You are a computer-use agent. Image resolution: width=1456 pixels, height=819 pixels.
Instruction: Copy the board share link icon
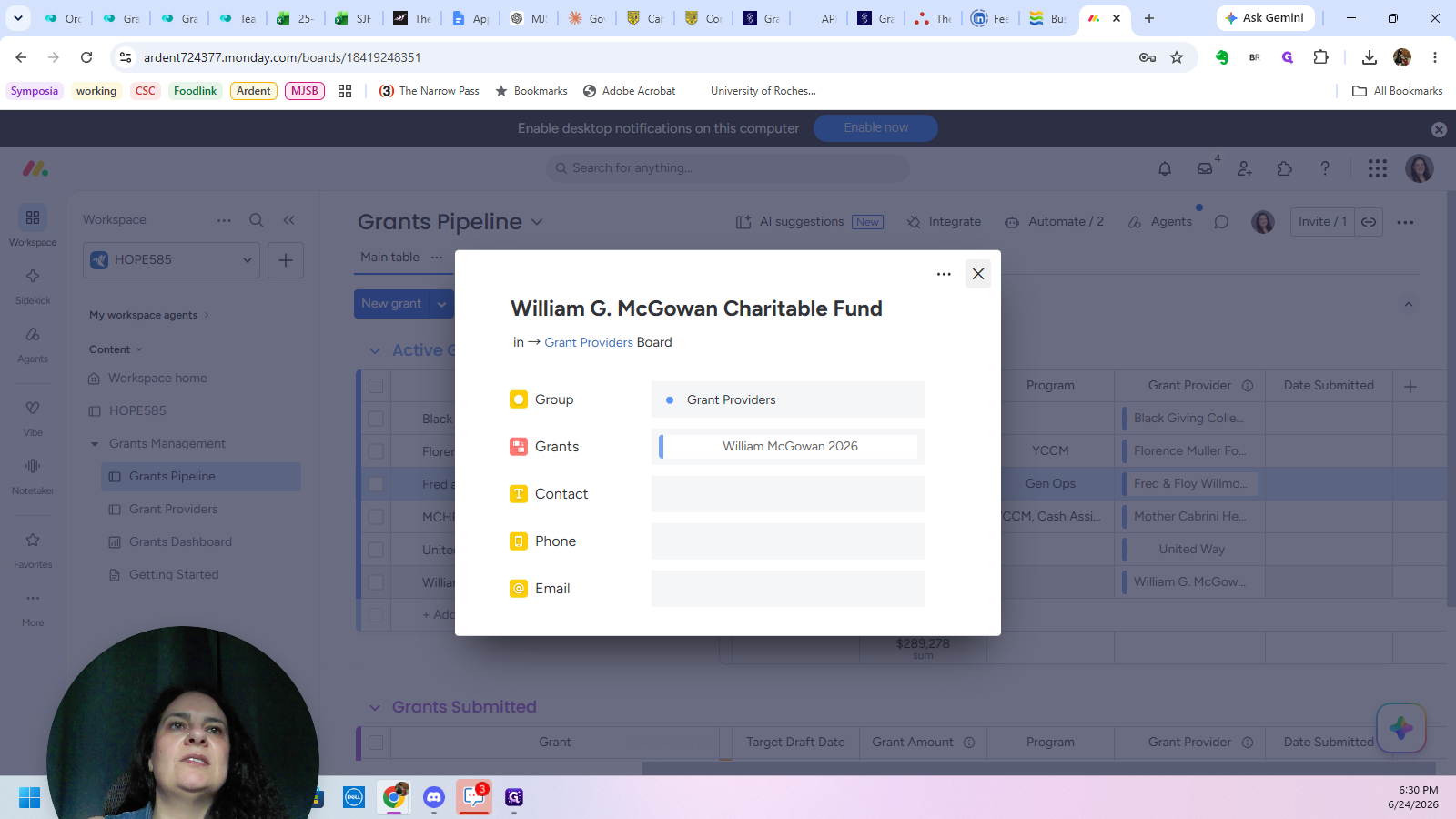pos(1369,222)
